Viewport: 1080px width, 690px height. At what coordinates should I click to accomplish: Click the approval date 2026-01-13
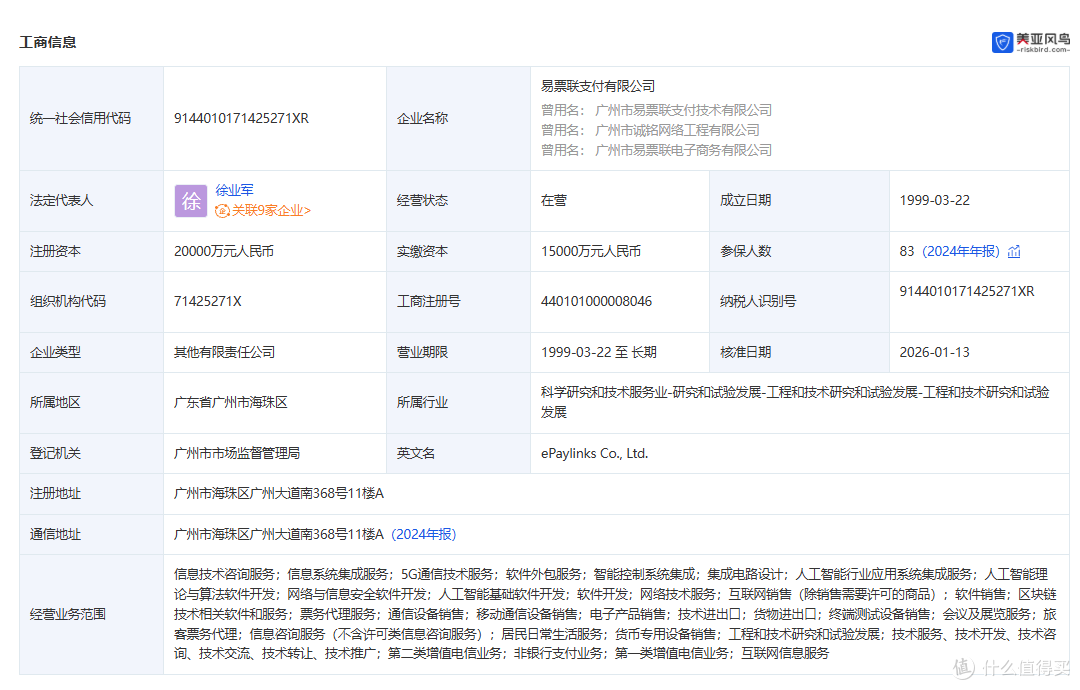tap(935, 353)
